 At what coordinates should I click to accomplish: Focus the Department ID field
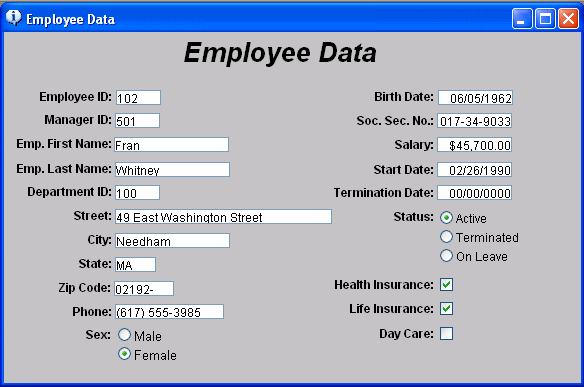tap(137, 193)
